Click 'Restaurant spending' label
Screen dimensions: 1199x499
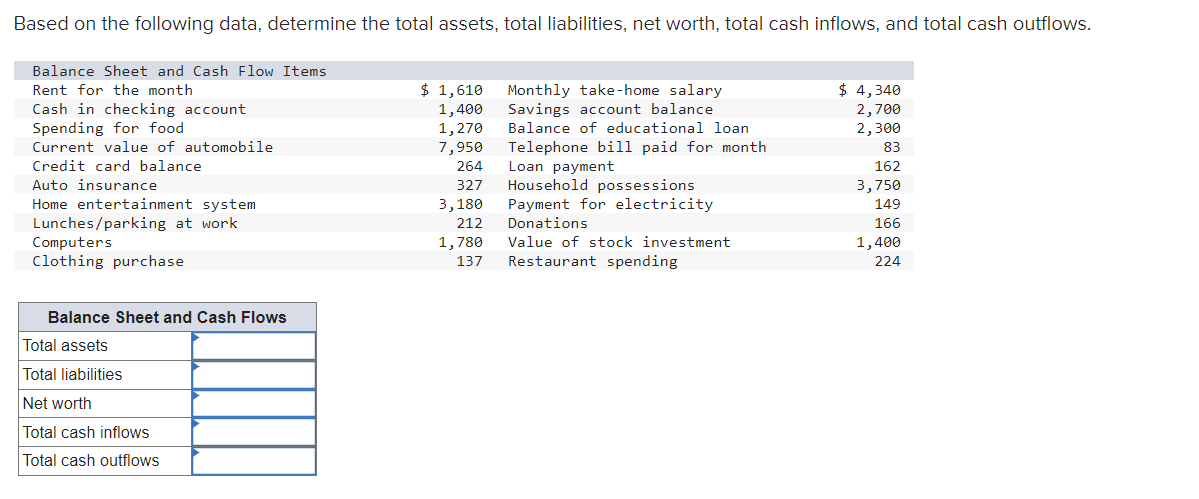click(x=593, y=261)
